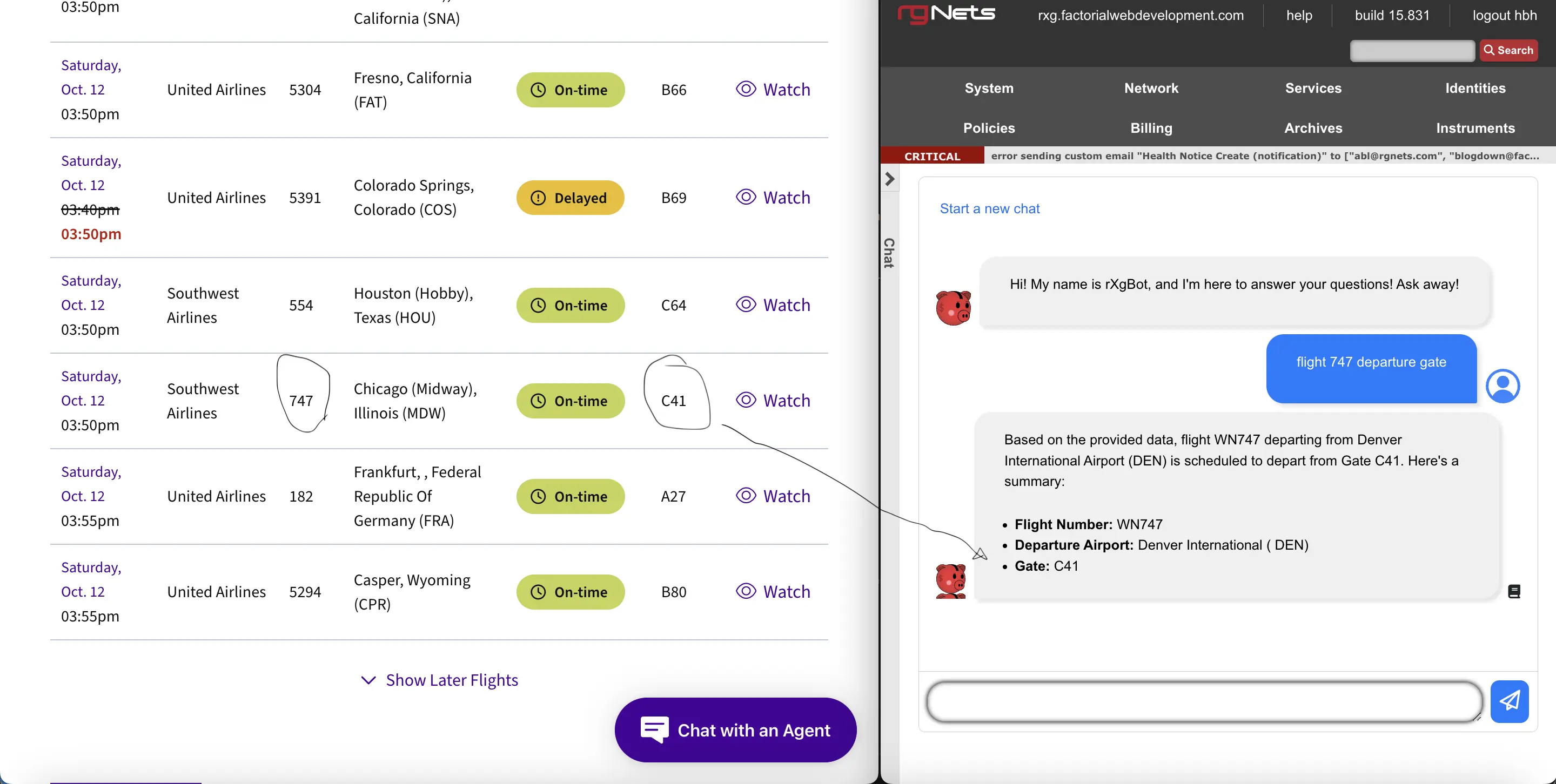The height and width of the screenshot is (784, 1556).
Task: Select gate C41 cell
Action: [674, 401]
